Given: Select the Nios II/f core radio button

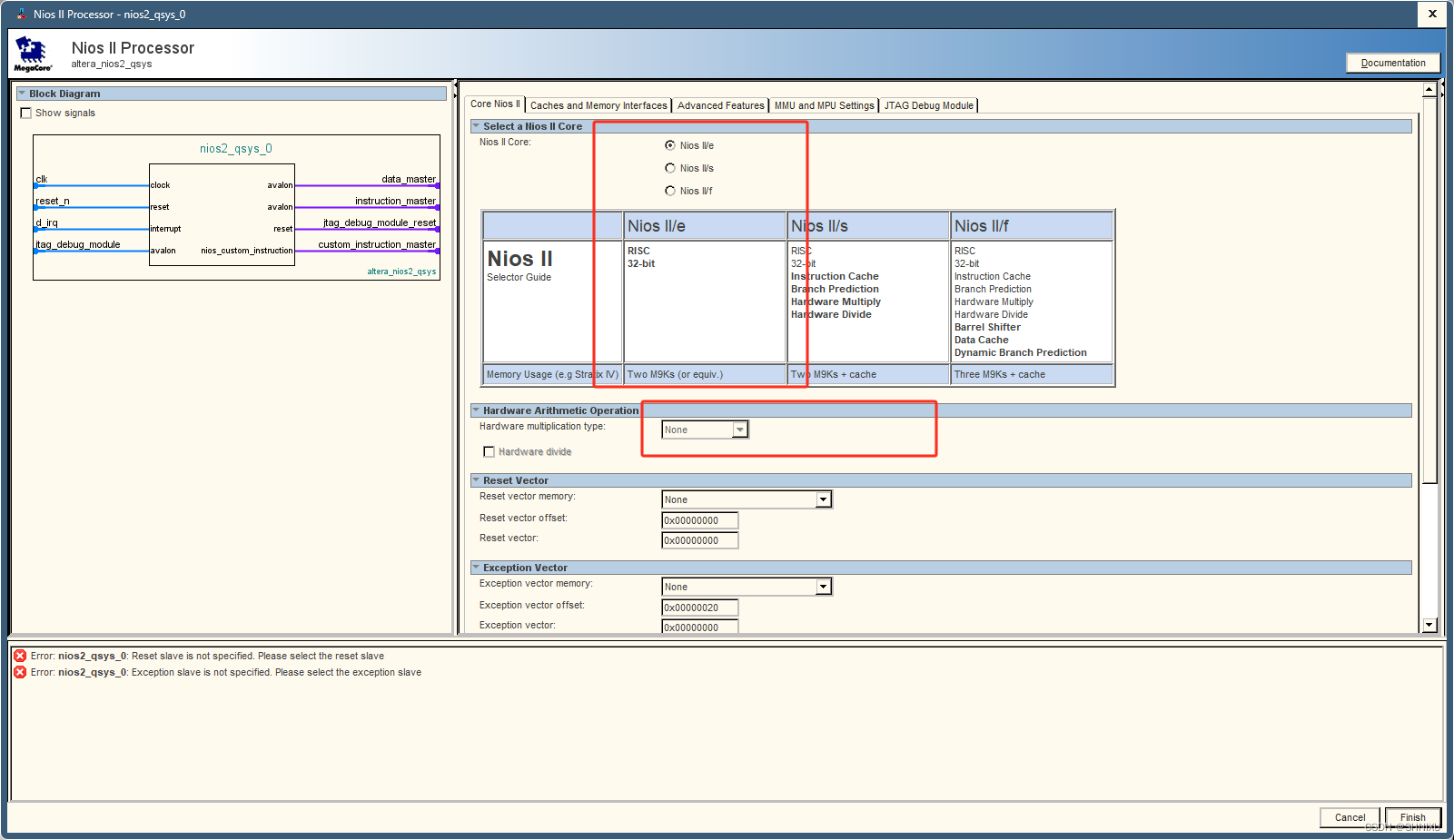Looking at the screenshot, I should pos(670,191).
